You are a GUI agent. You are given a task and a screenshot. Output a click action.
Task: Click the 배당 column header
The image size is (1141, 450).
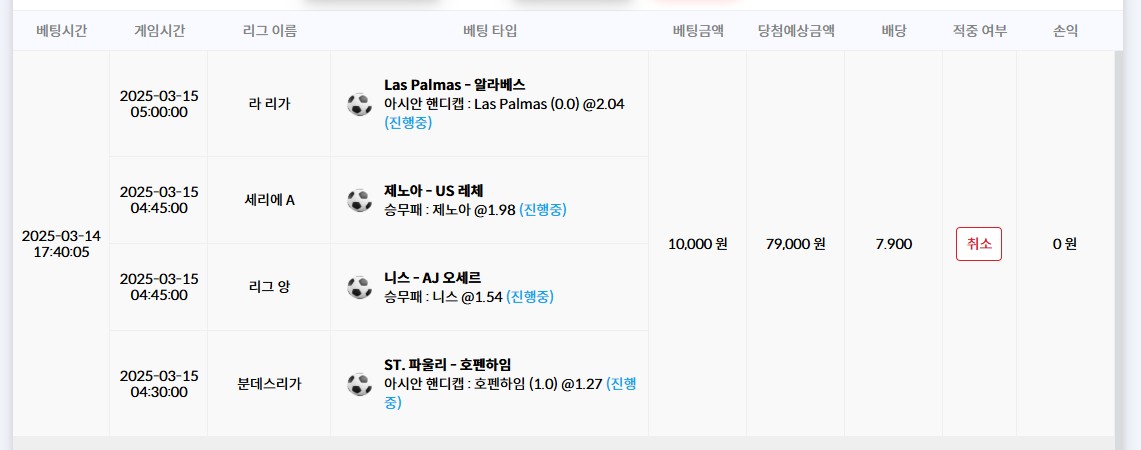point(893,31)
